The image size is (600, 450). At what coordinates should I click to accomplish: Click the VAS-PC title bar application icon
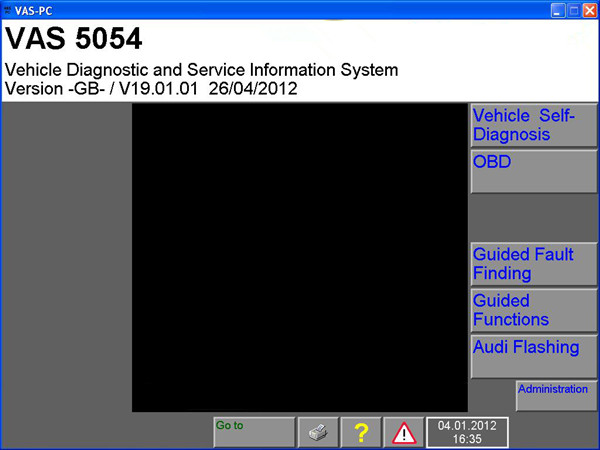coord(8,8)
